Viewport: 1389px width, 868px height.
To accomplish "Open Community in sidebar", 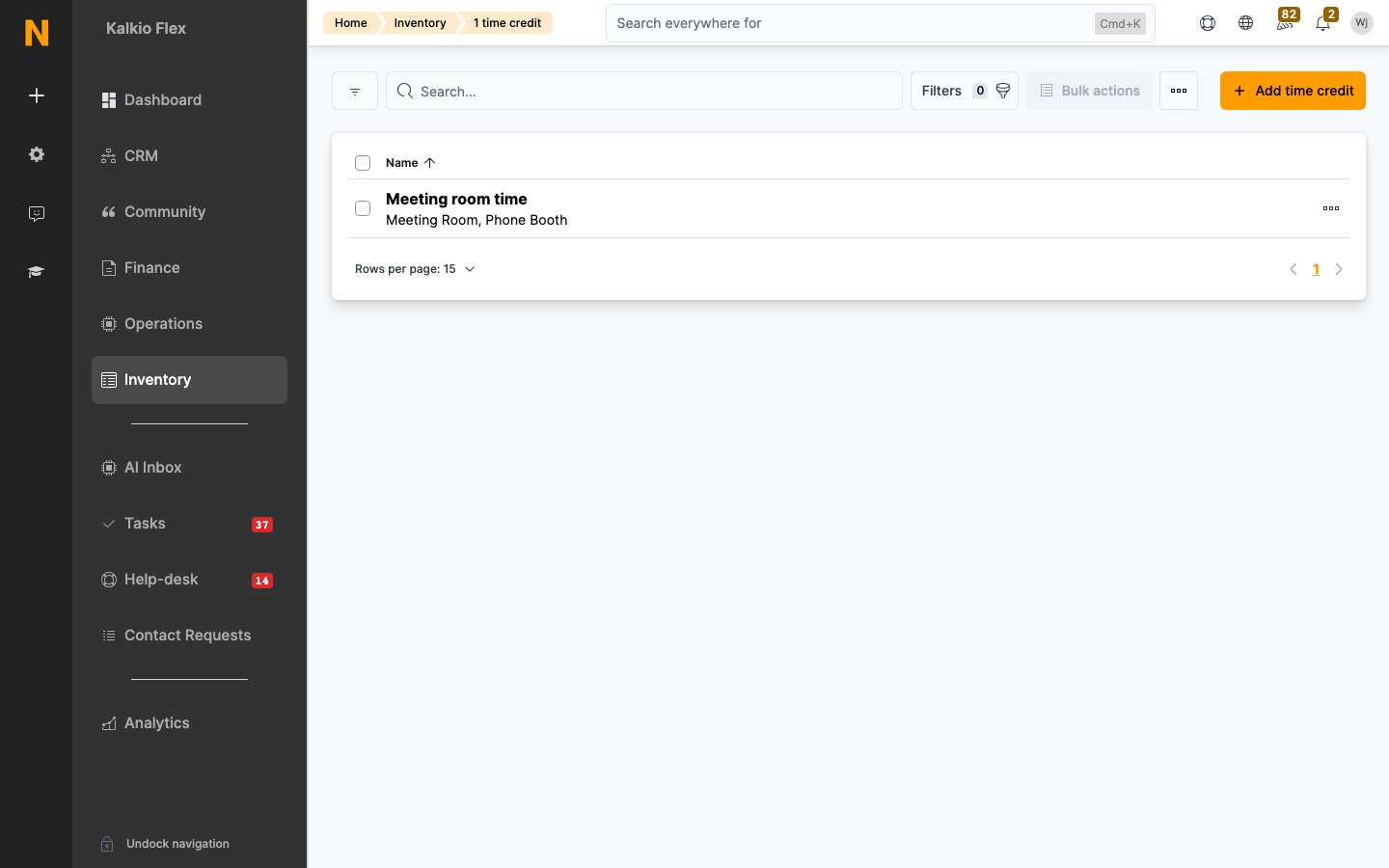I will pyautogui.click(x=189, y=212).
